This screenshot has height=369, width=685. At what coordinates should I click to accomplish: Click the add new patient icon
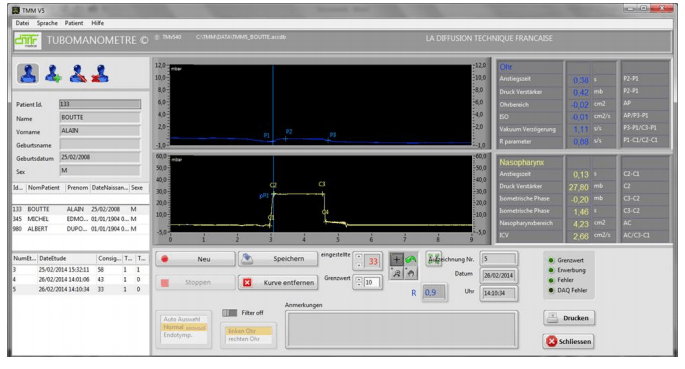tap(53, 73)
